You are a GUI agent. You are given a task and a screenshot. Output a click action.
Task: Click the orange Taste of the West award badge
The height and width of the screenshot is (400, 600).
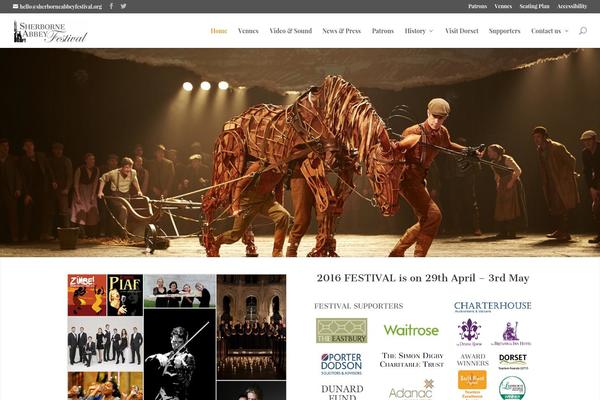[472, 385]
